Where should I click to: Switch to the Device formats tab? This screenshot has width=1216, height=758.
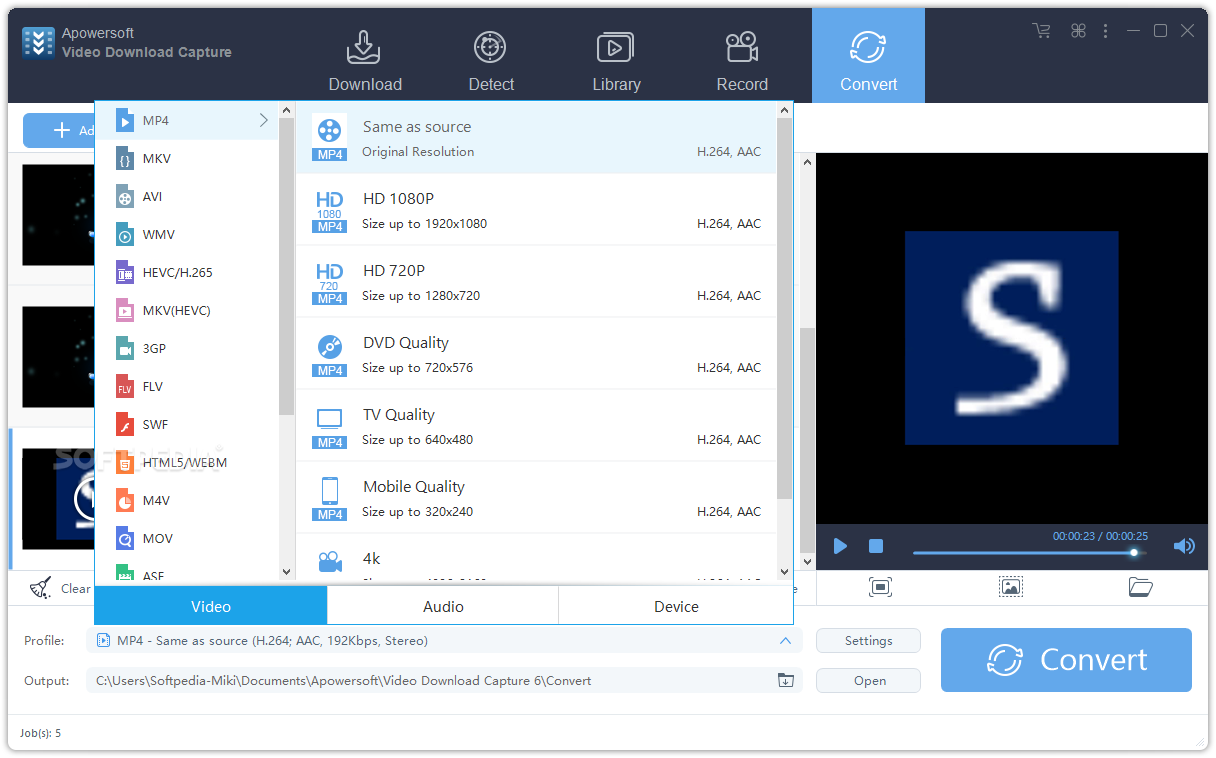pos(676,606)
